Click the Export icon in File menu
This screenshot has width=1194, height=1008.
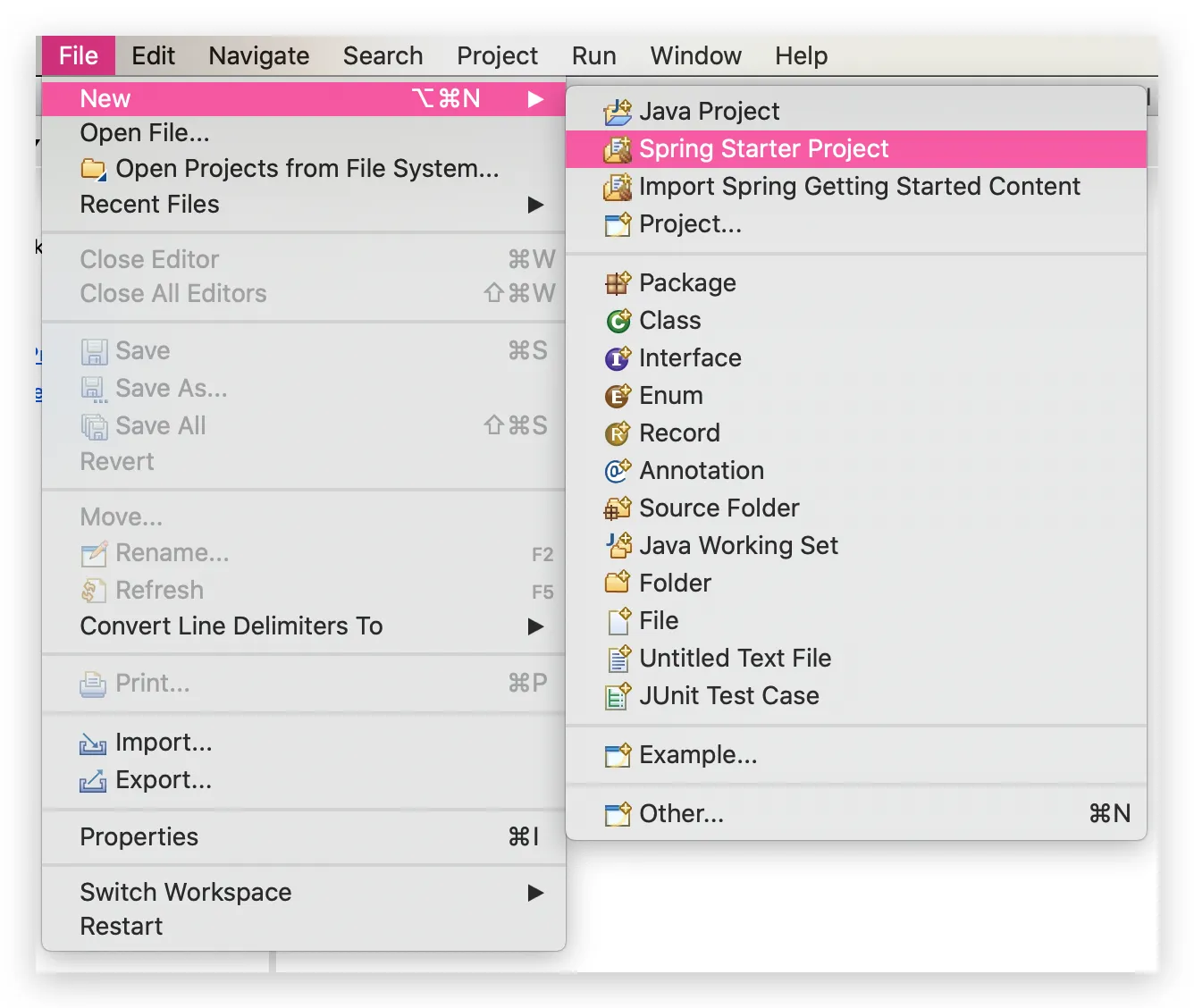click(x=94, y=781)
